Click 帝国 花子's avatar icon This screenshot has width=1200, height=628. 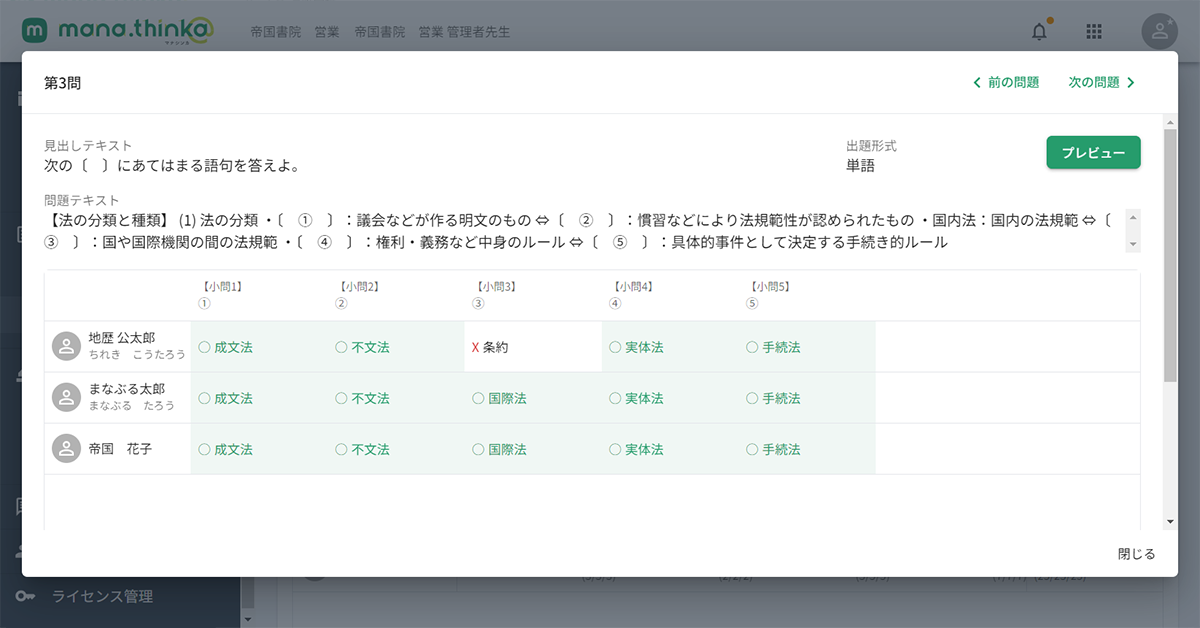point(66,449)
